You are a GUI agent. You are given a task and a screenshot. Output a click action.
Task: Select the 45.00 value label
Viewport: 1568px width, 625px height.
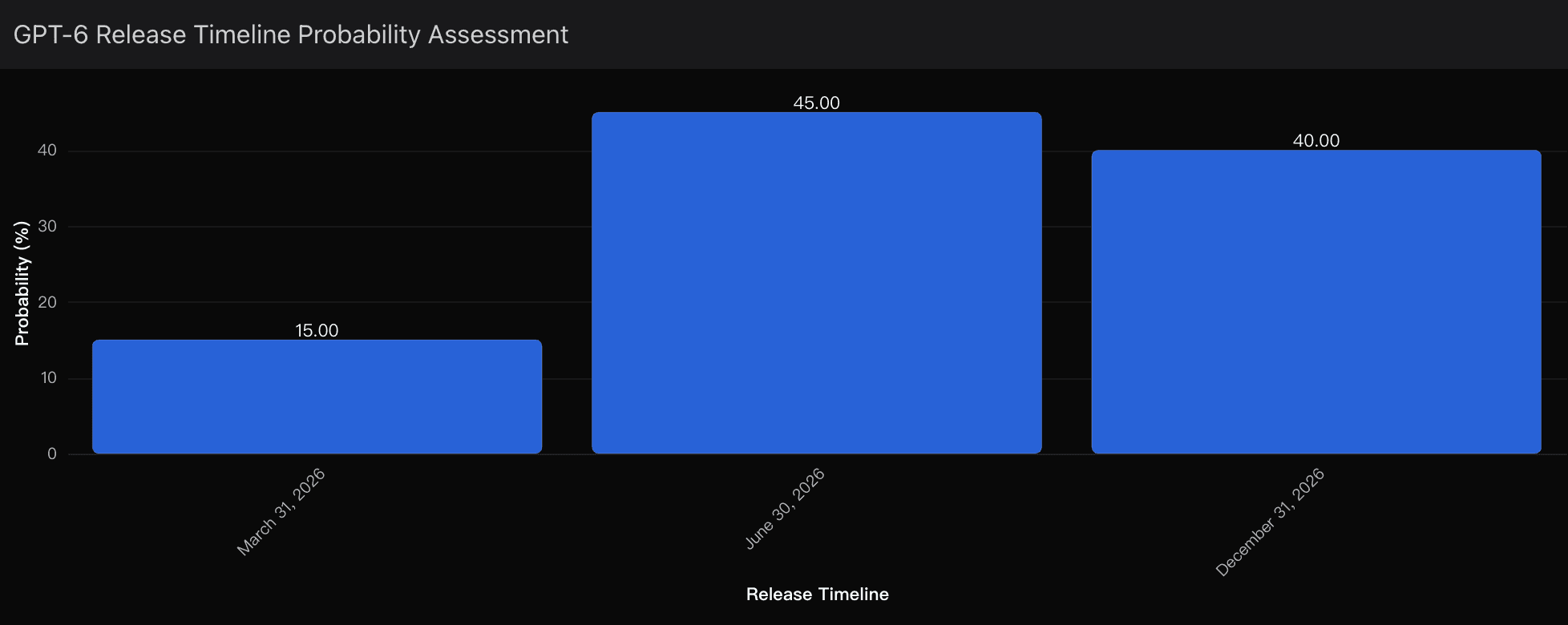pos(817,103)
